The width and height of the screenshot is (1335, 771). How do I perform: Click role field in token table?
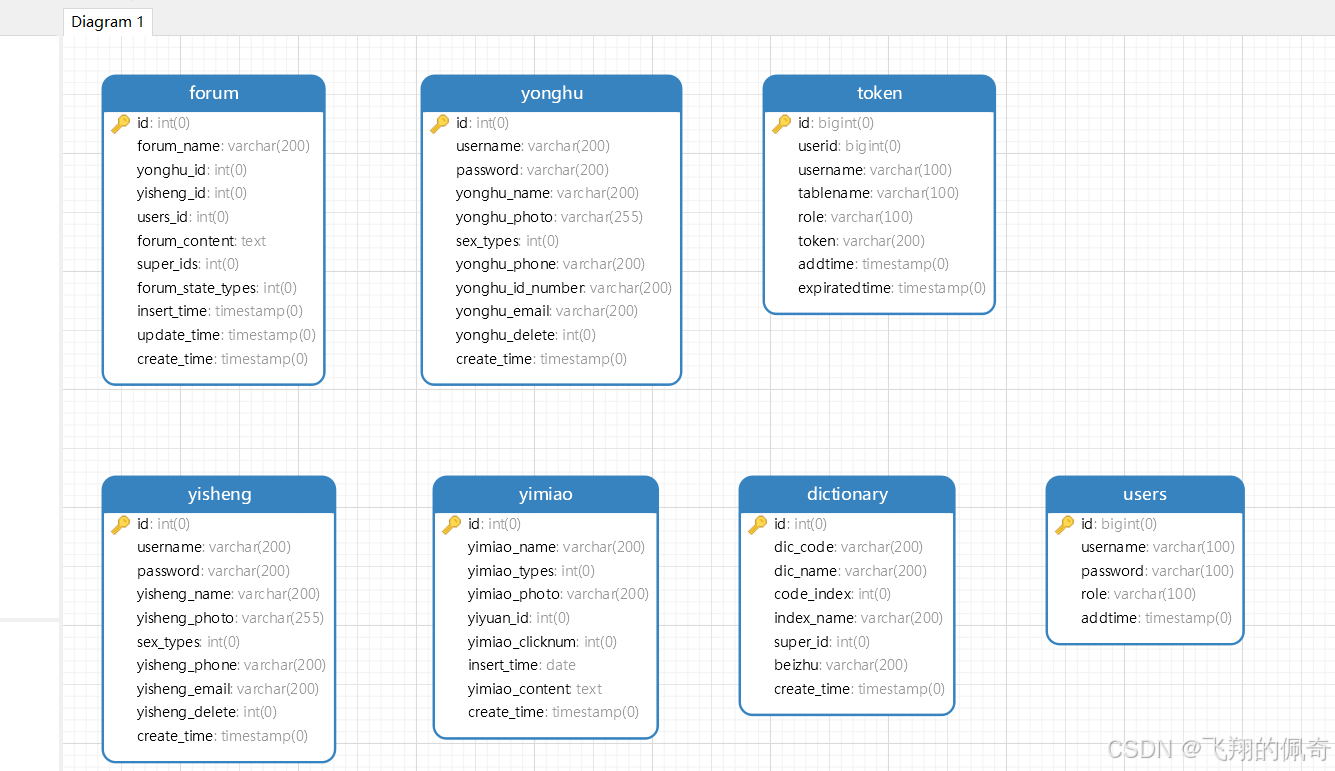pyautogui.click(x=855, y=217)
